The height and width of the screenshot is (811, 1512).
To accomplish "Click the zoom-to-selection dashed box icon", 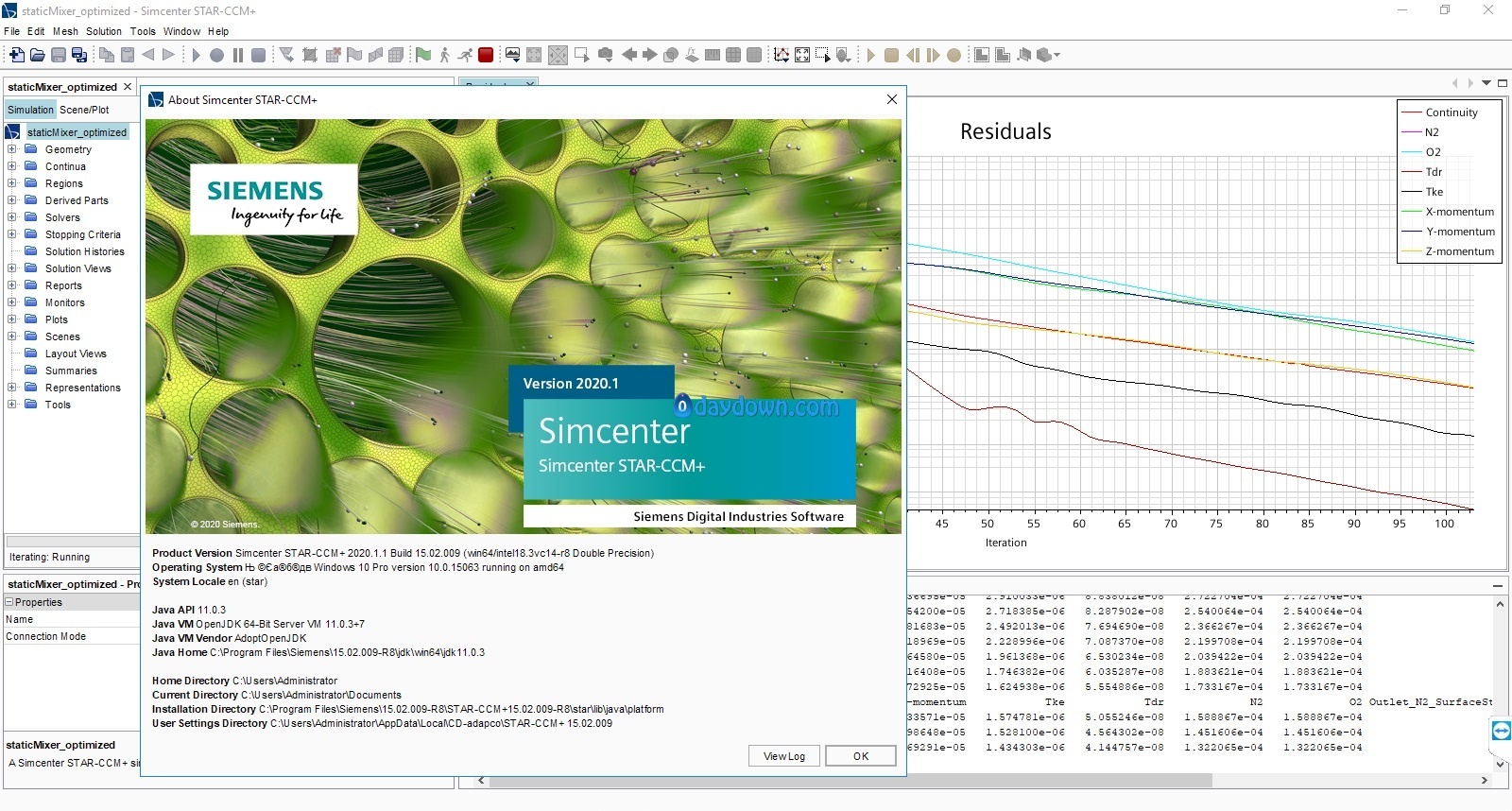I will (823, 55).
